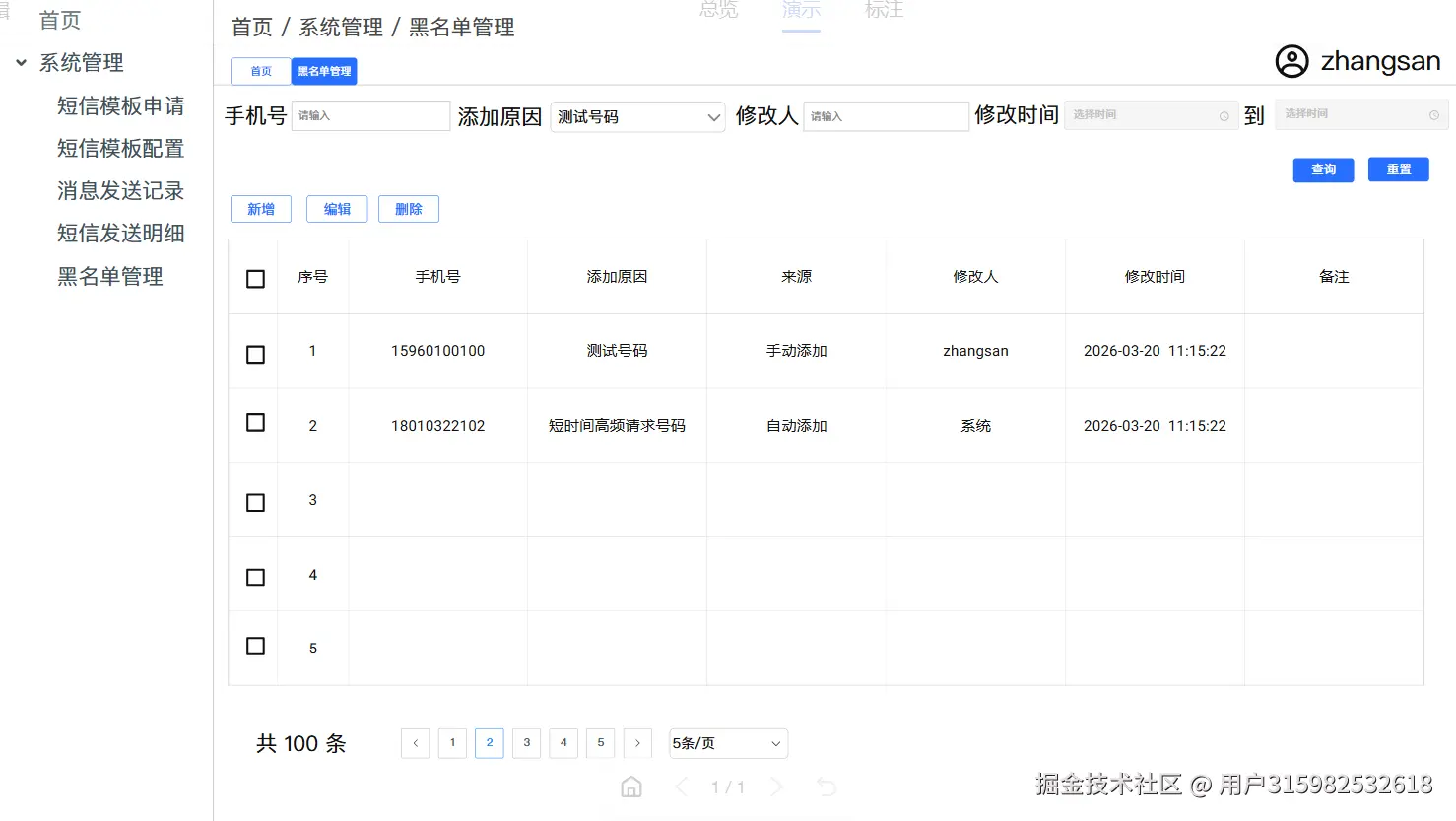The height and width of the screenshot is (821, 1456).
Task: Click the home icon in bottom navigation
Action: click(x=630, y=787)
